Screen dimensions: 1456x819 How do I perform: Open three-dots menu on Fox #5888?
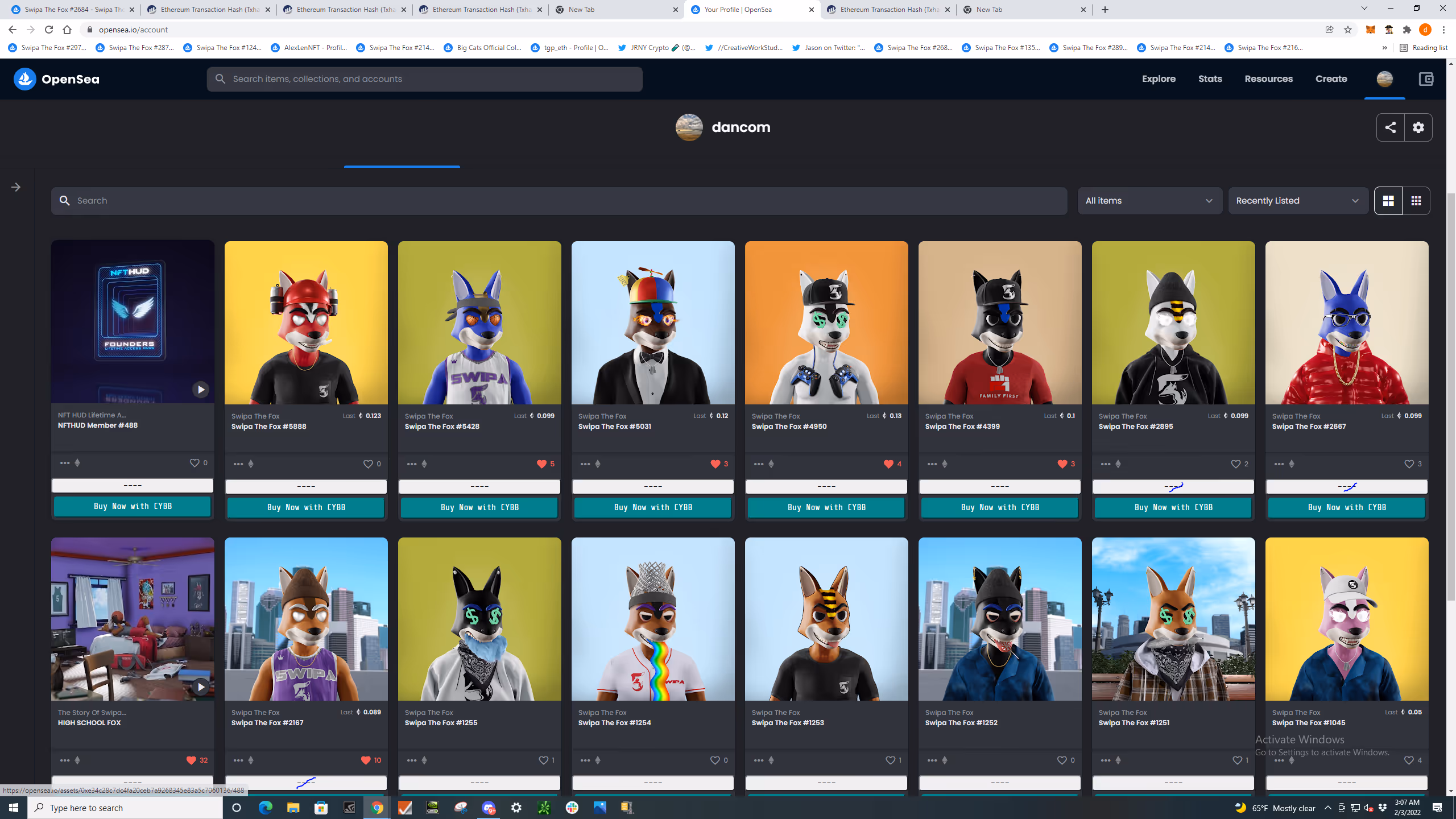[238, 464]
